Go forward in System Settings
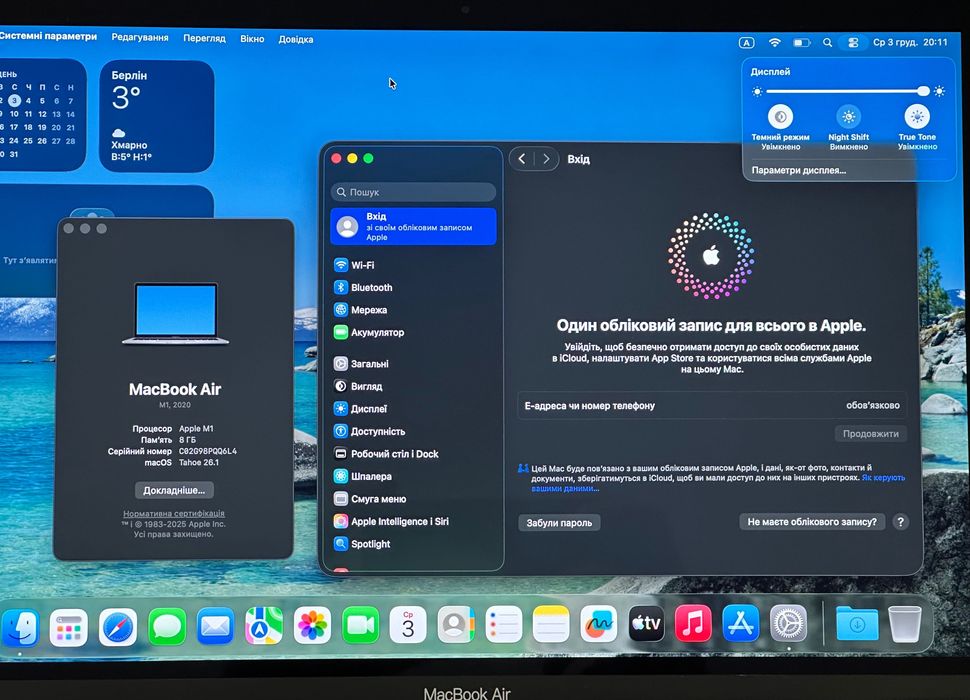Image resolution: width=970 pixels, height=700 pixels. (x=546, y=159)
